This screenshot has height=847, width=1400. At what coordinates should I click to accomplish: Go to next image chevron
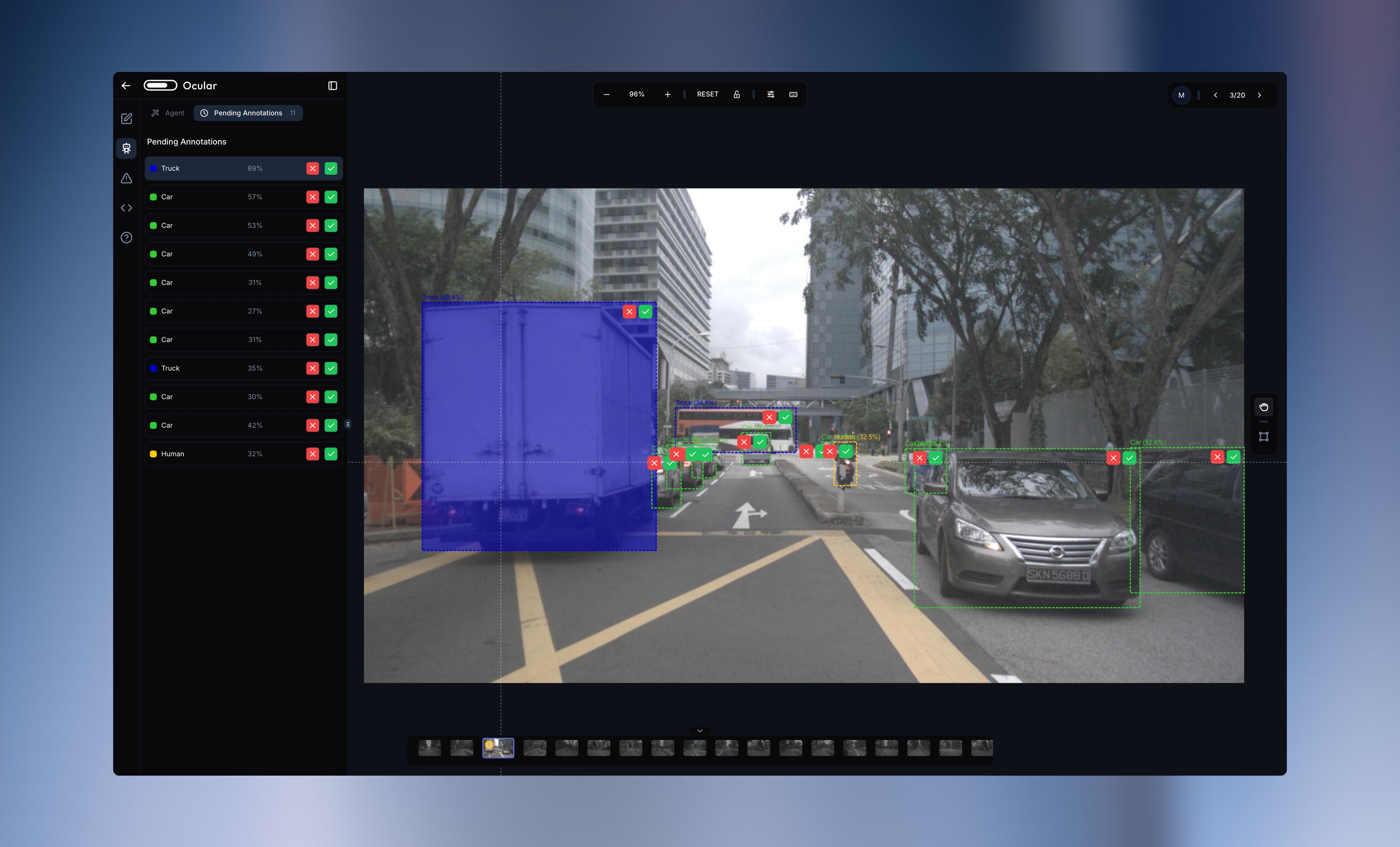tap(1259, 96)
